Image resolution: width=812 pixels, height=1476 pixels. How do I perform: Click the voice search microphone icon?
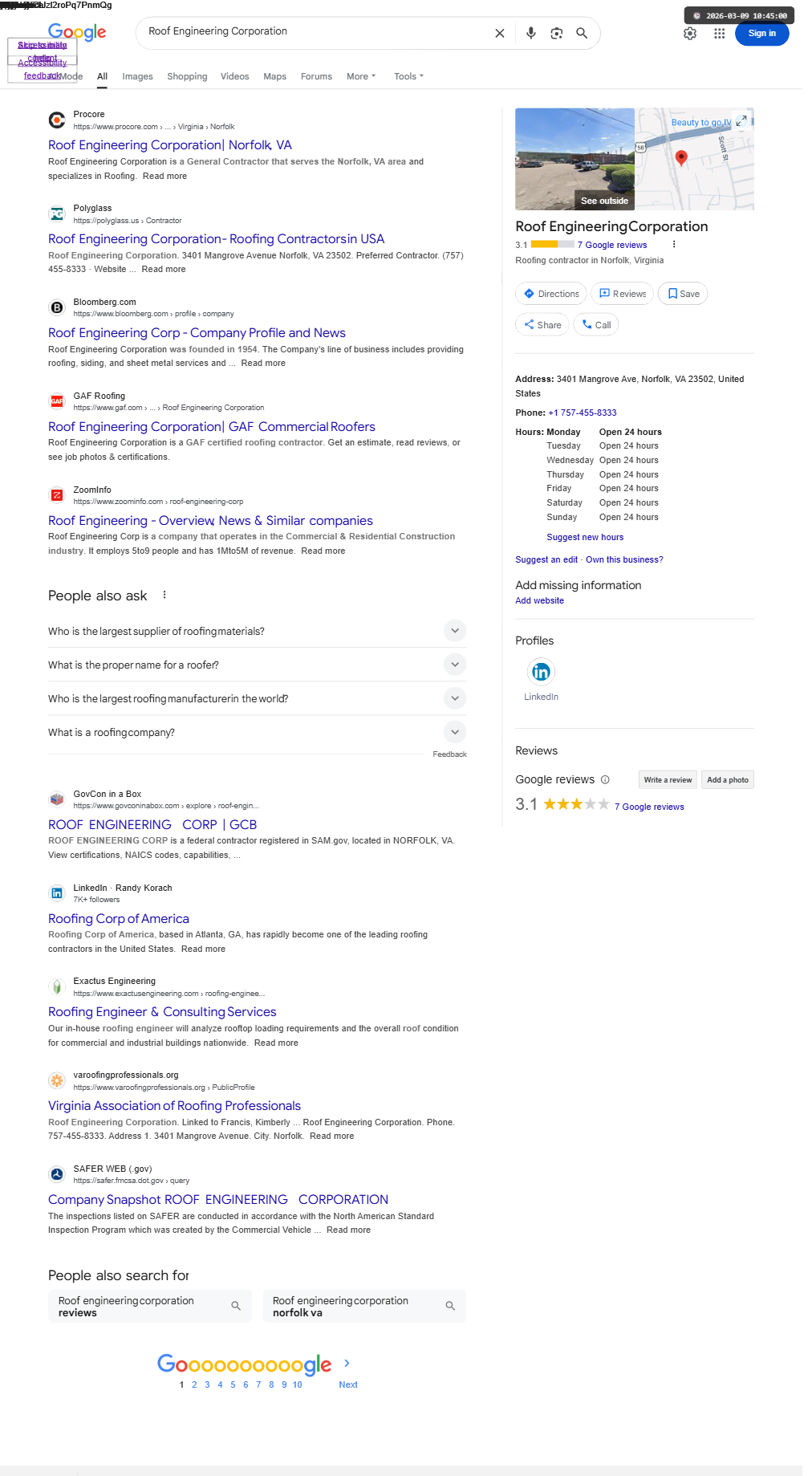(530, 33)
